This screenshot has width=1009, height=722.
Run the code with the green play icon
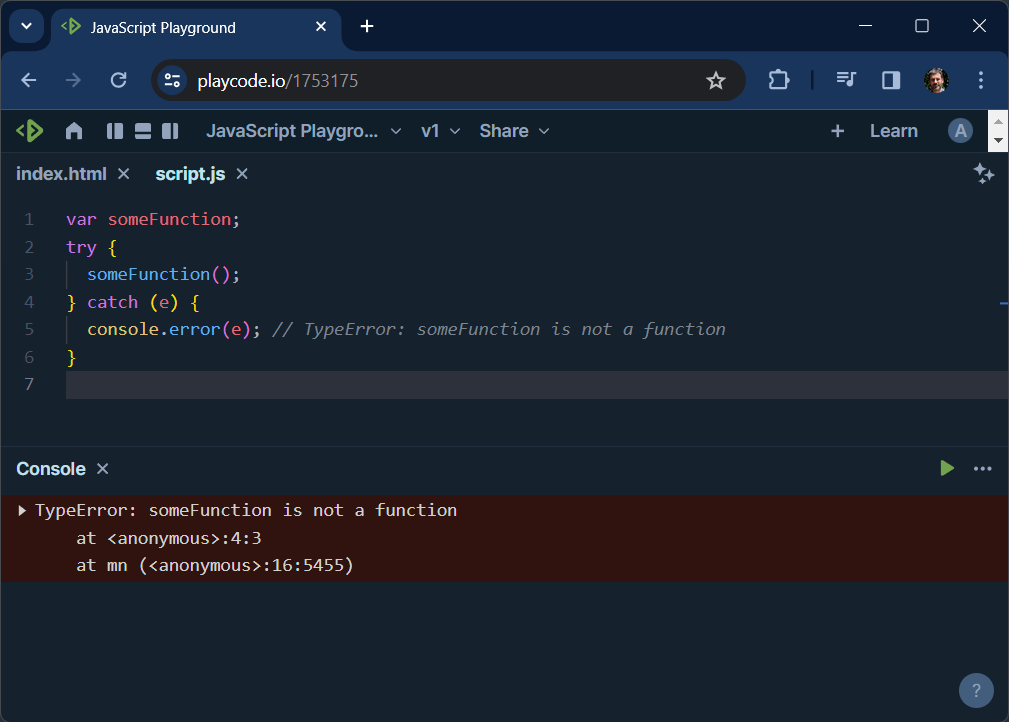tap(946, 468)
